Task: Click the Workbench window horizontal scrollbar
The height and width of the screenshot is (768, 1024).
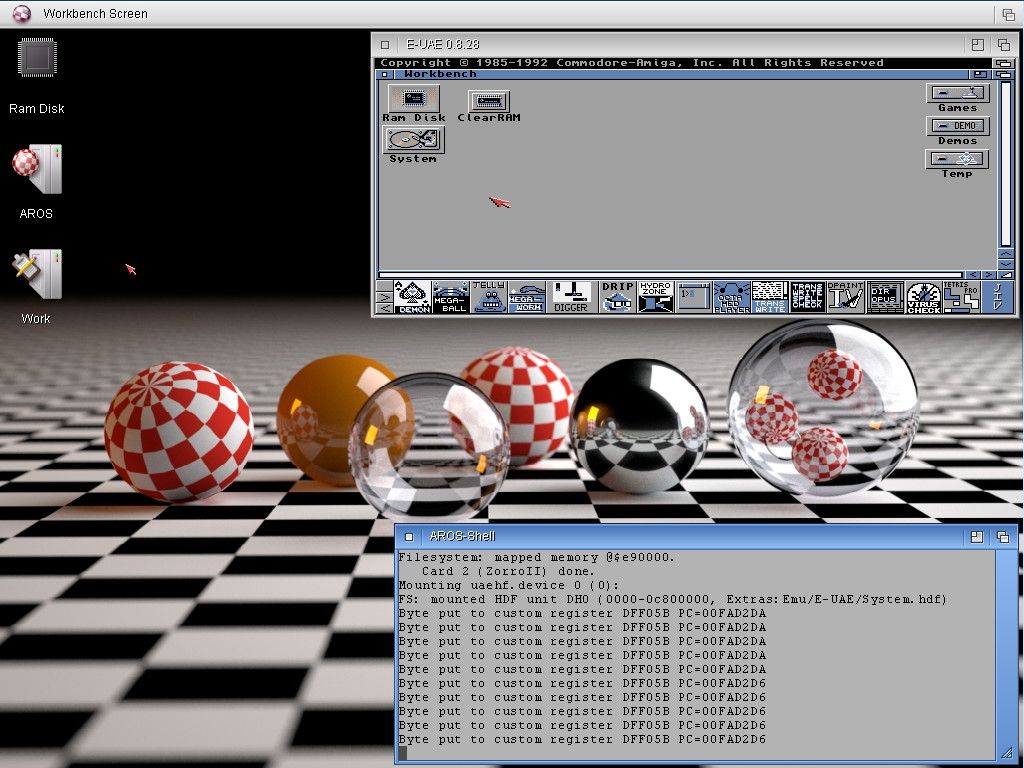Action: [670, 275]
